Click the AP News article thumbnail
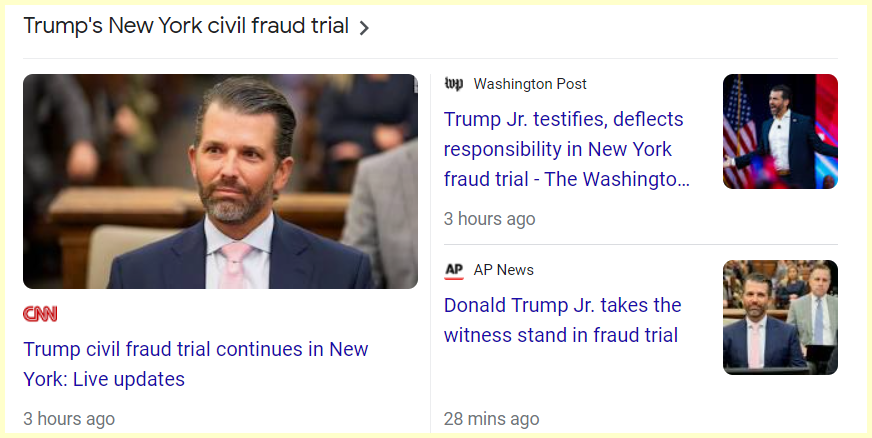Screen dimensions: 872x438 tap(780, 317)
